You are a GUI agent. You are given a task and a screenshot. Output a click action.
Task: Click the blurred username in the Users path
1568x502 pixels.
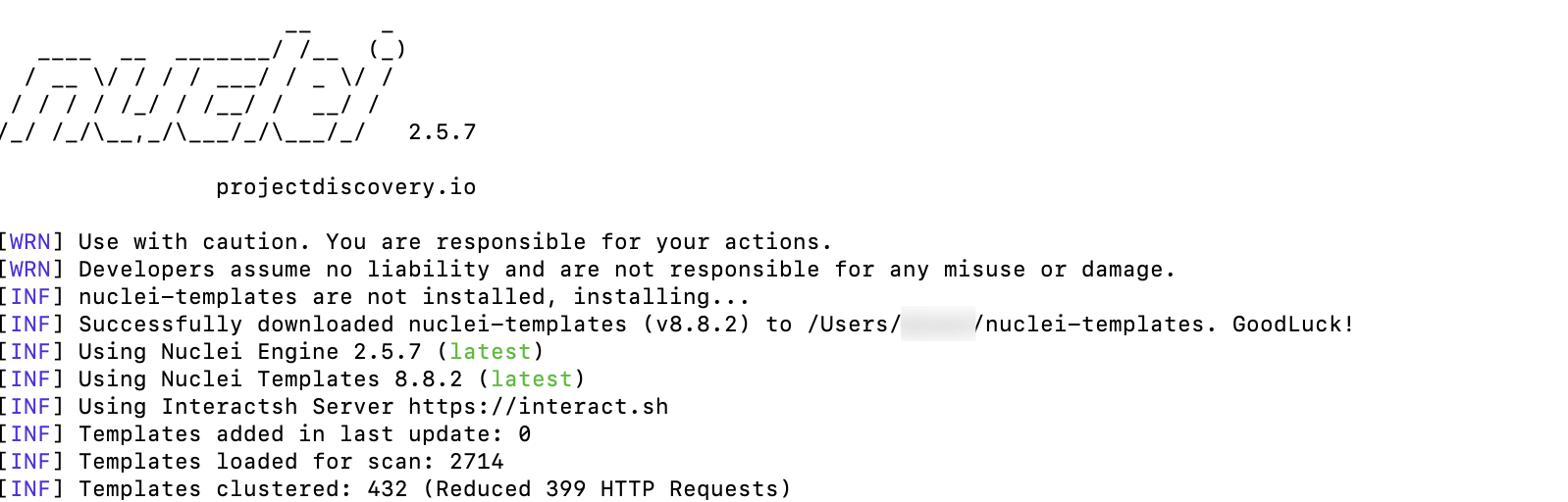[x=937, y=324]
